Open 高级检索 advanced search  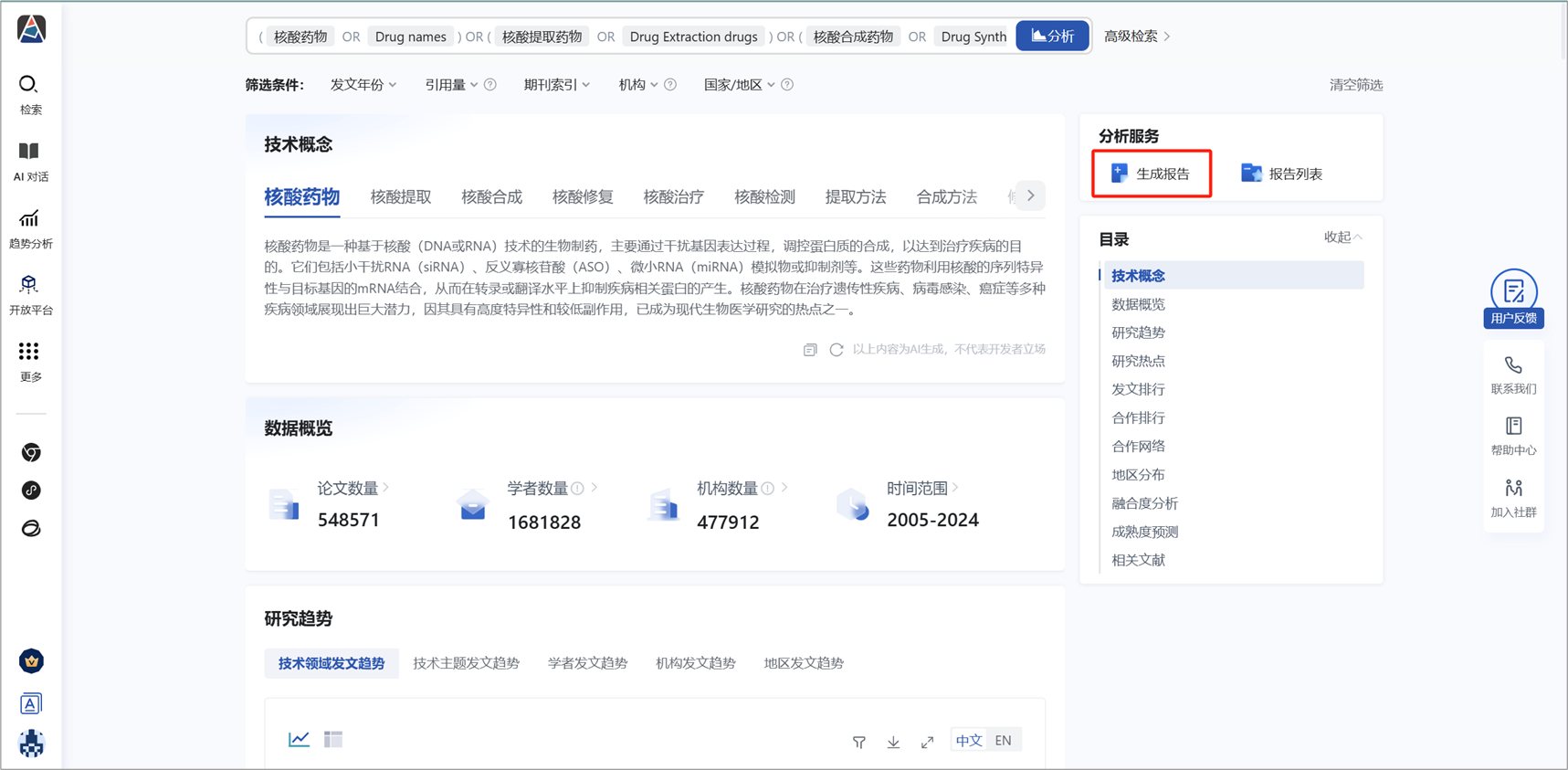coord(1137,37)
